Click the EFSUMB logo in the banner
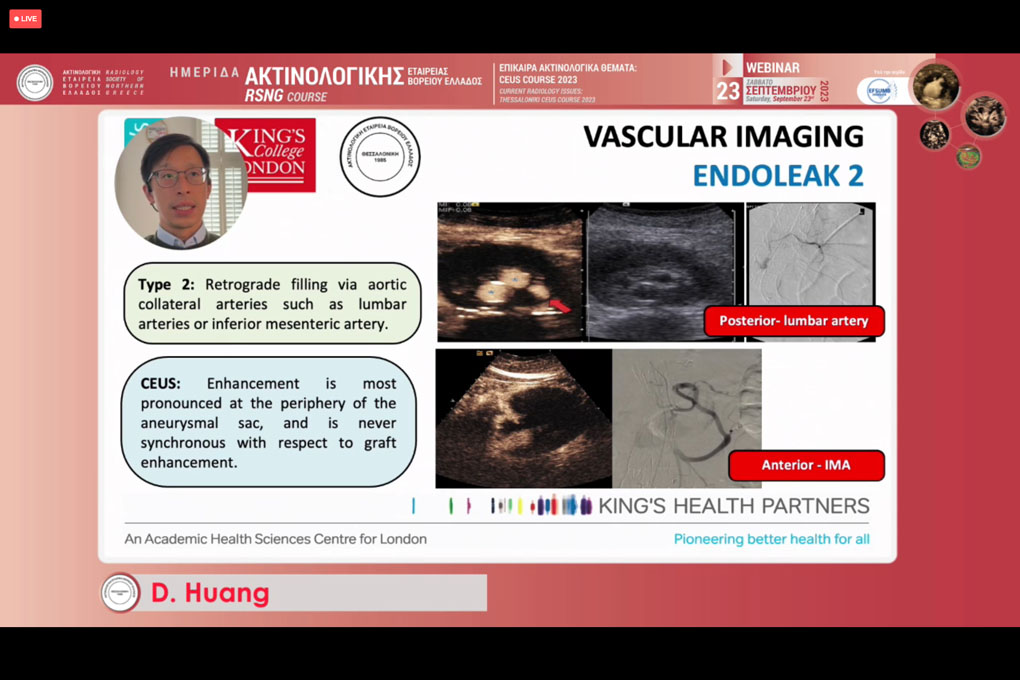Image resolution: width=1020 pixels, height=680 pixels. pos(880,91)
